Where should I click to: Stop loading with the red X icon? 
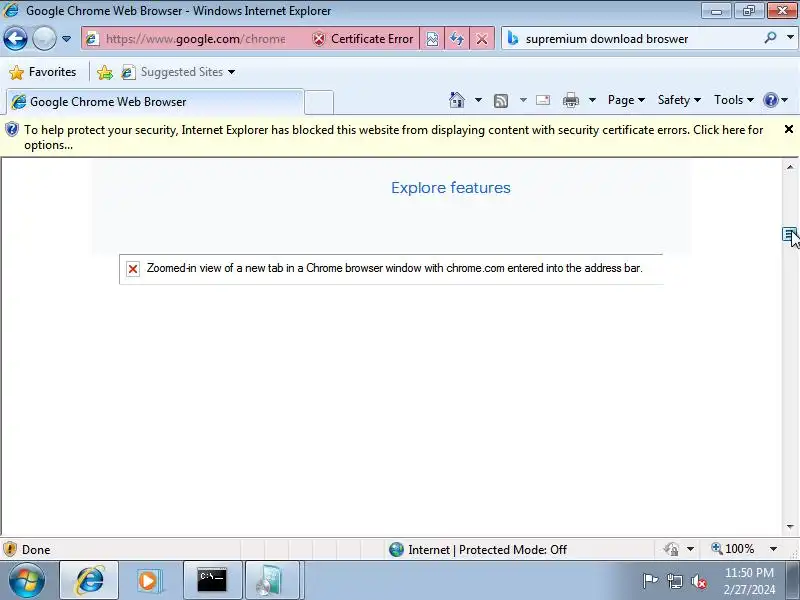(482, 39)
